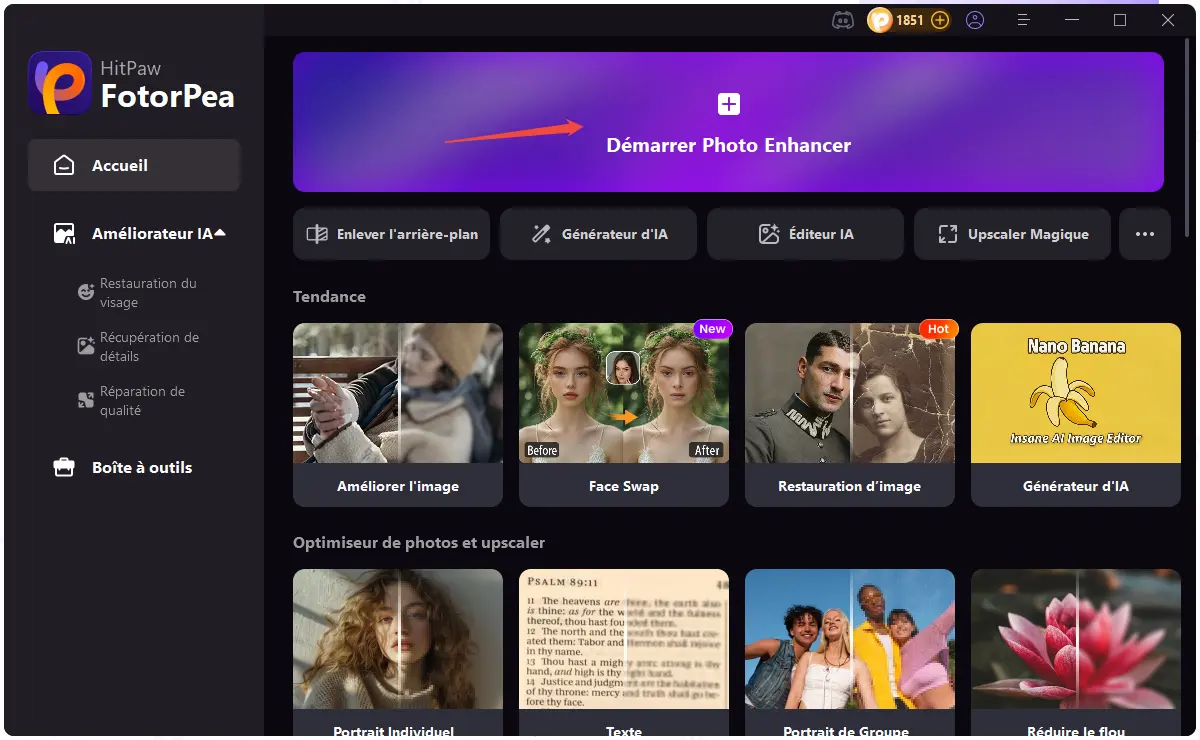Click the Récupération de détails icon
Image resolution: width=1200 pixels, height=740 pixels.
85,345
